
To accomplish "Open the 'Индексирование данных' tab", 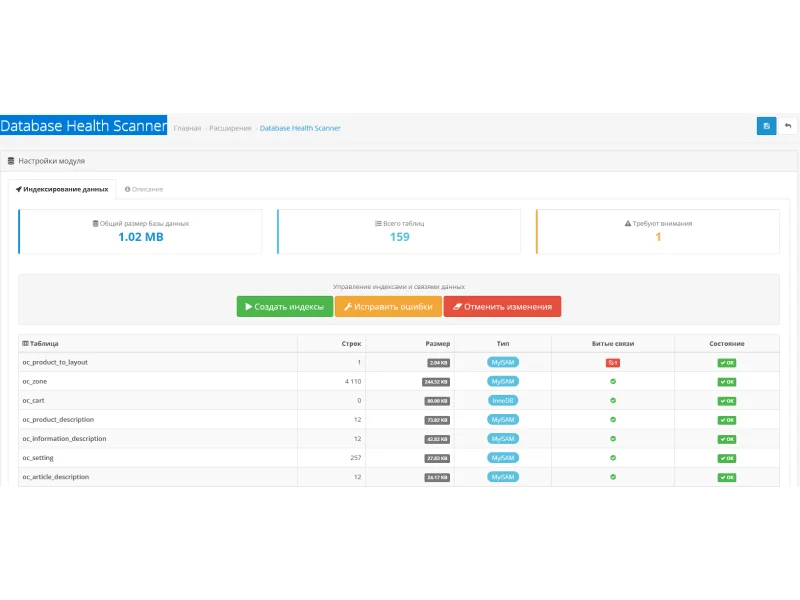I will pos(62,189).
